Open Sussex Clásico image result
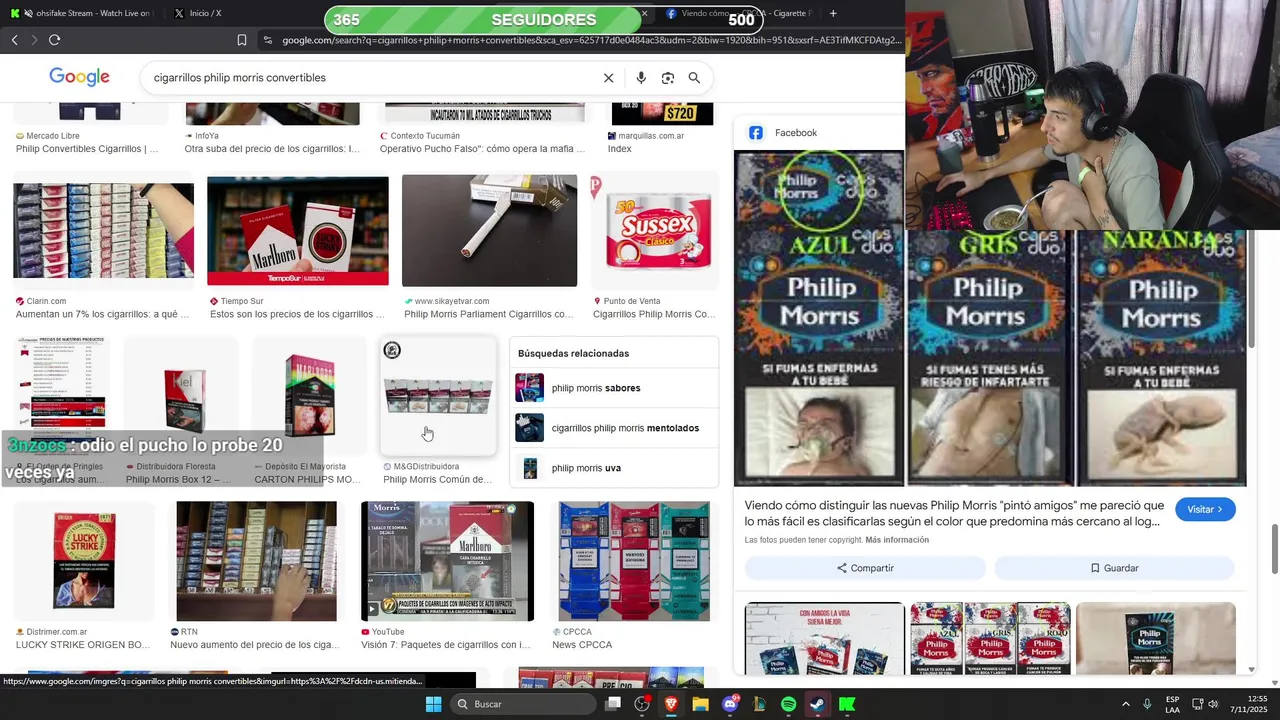The height and width of the screenshot is (720, 1280). click(654, 231)
